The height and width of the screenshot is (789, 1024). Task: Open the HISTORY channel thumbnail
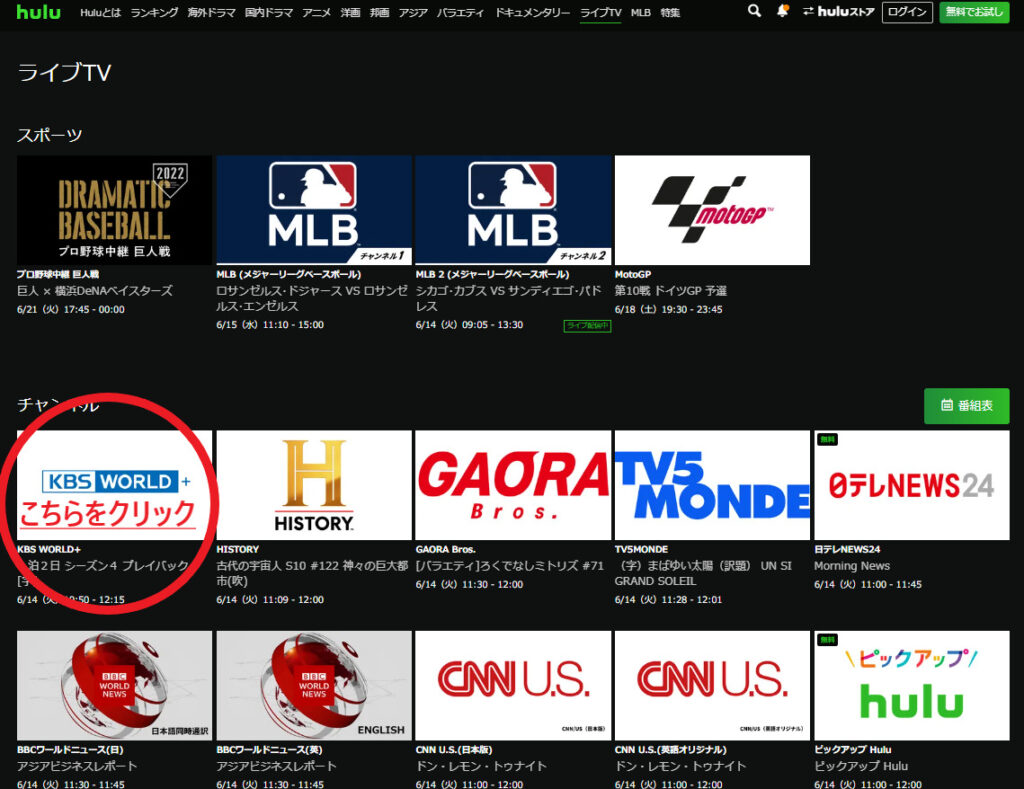point(313,485)
